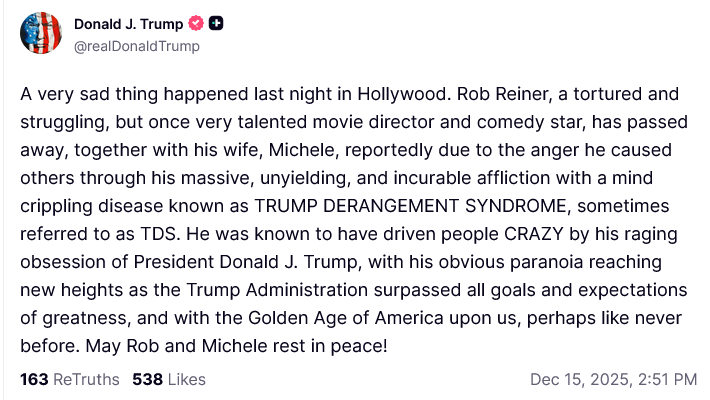Open the Donald J. Trump display name

tap(127, 23)
